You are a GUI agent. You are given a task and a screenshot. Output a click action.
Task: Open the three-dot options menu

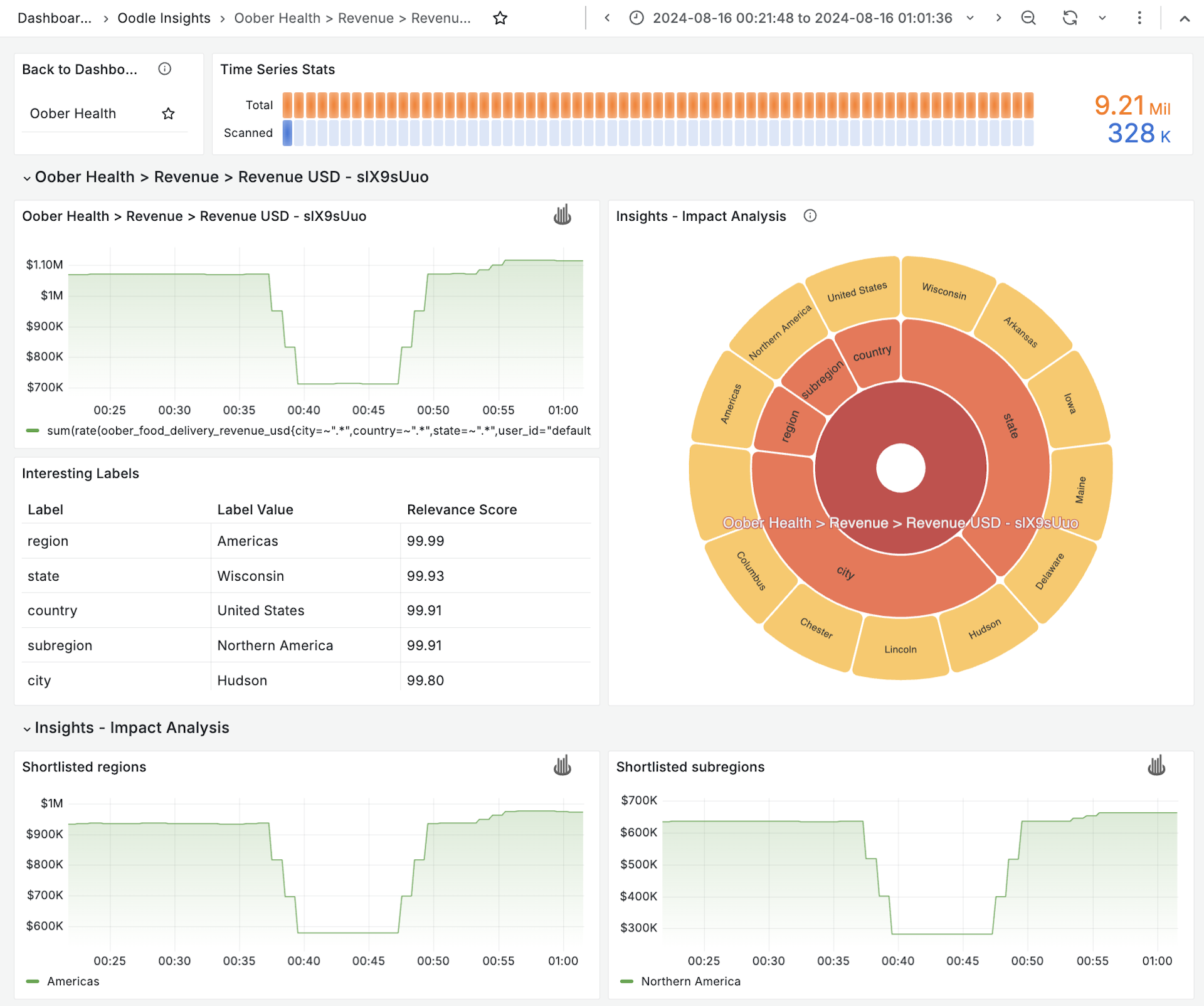1139,18
